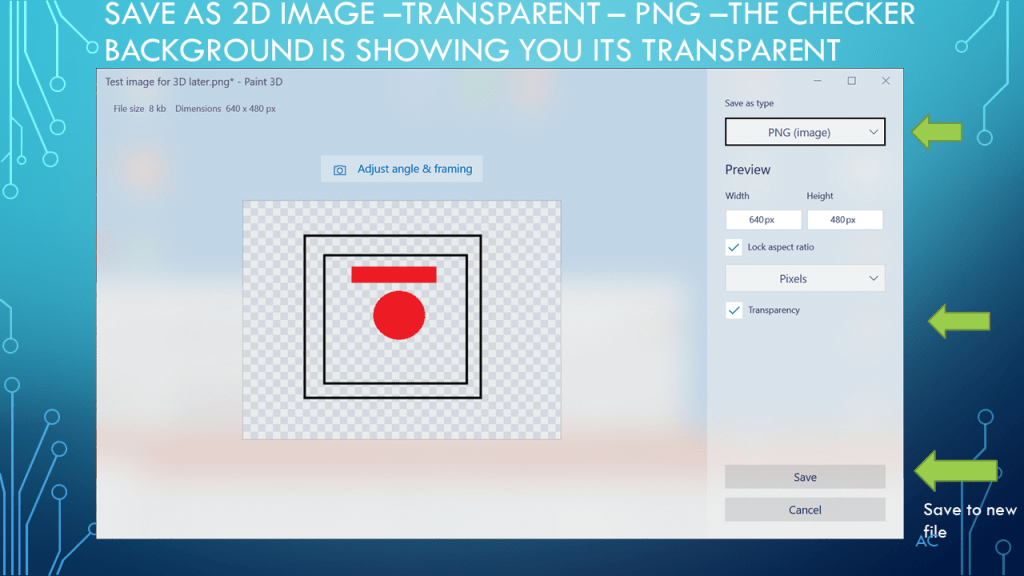Click the Adjust angle & framing label
The image size is (1024, 576).
click(x=414, y=169)
